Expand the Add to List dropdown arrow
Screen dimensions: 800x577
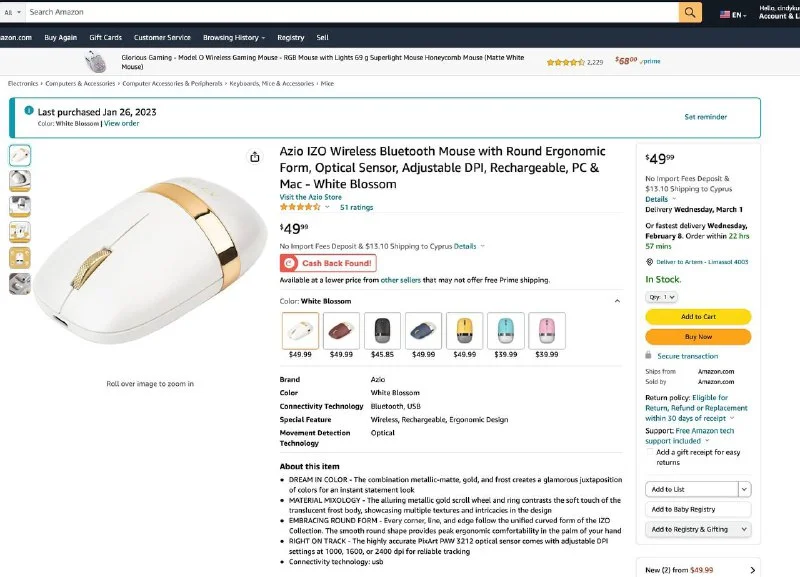[744, 489]
